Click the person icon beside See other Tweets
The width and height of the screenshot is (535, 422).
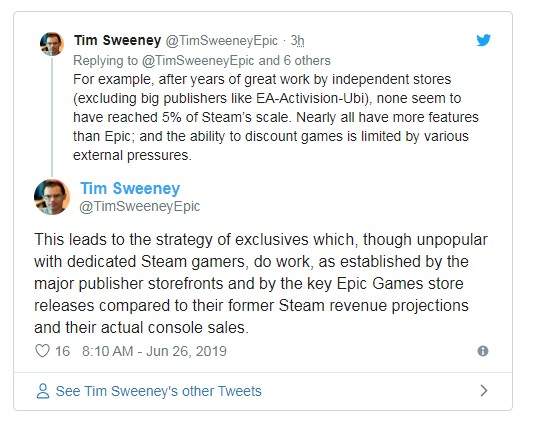pyautogui.click(x=43, y=391)
